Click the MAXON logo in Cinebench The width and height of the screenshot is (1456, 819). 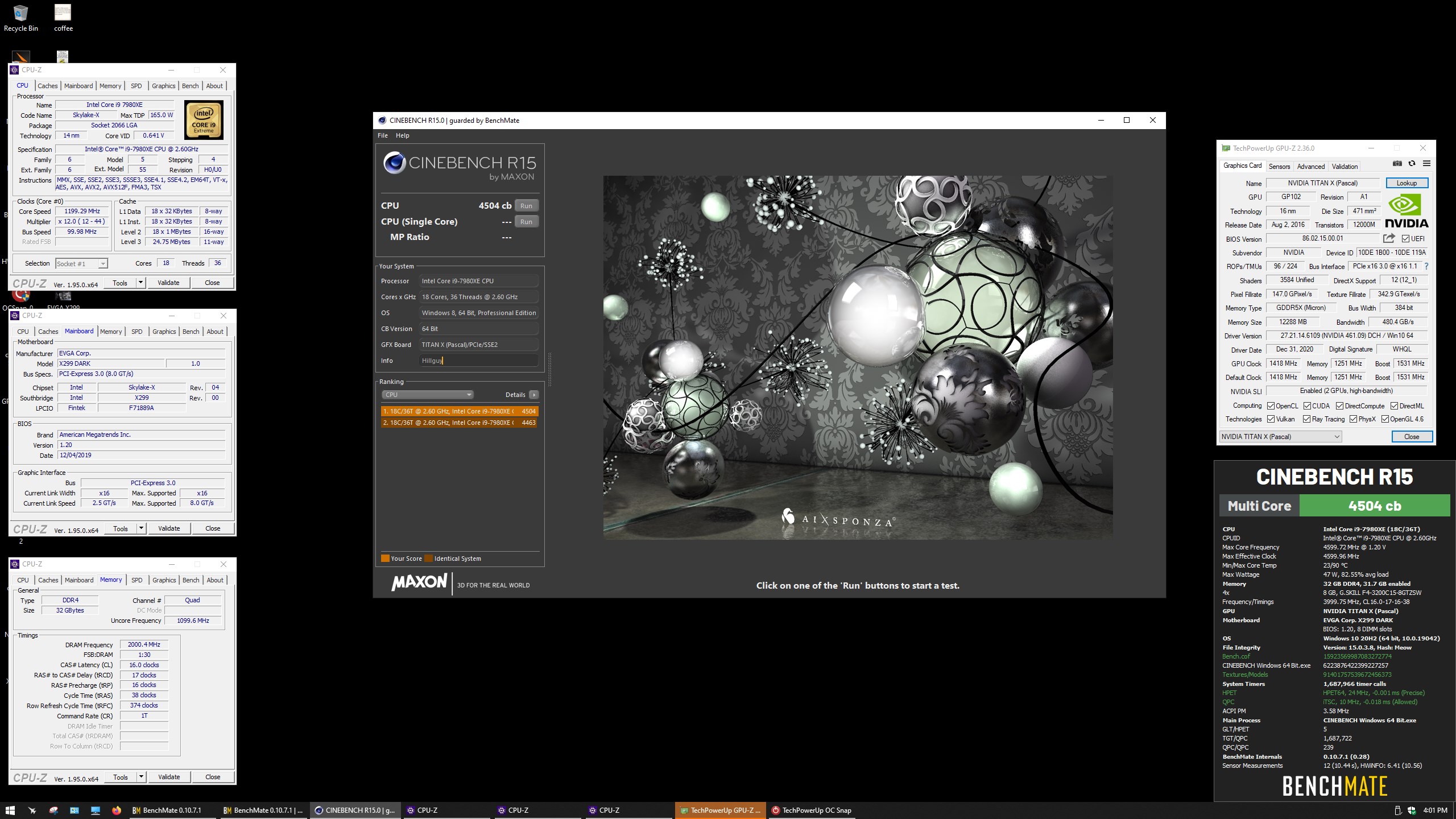pyautogui.click(x=419, y=582)
